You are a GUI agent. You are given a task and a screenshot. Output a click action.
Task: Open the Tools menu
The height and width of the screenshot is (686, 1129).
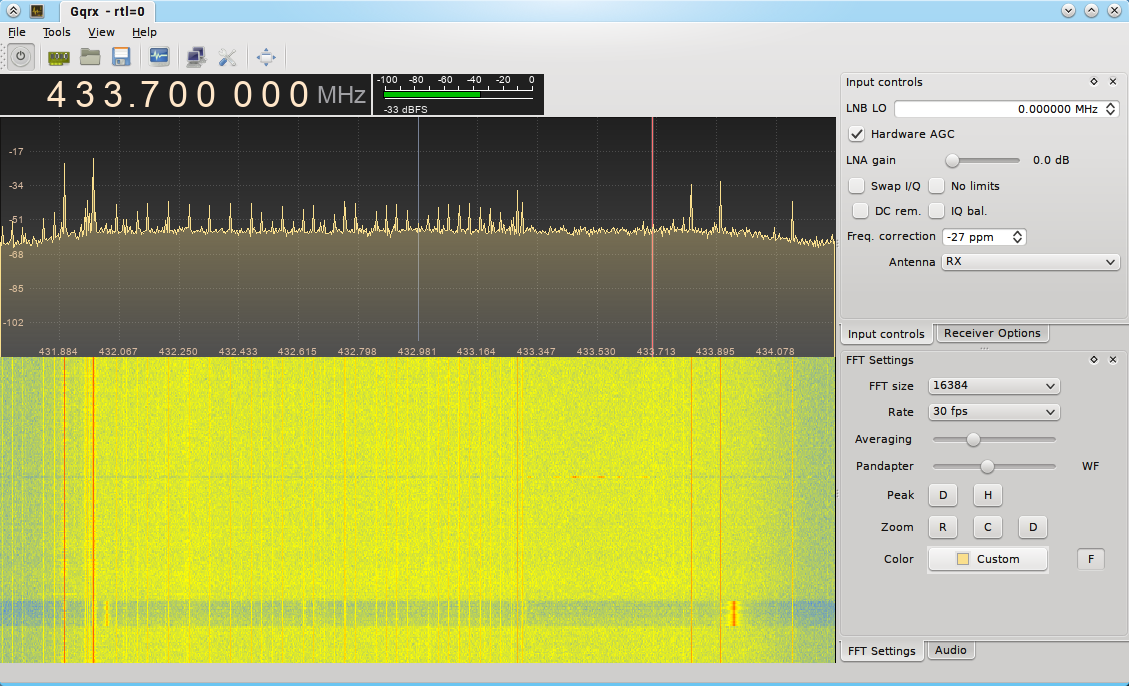(x=56, y=32)
